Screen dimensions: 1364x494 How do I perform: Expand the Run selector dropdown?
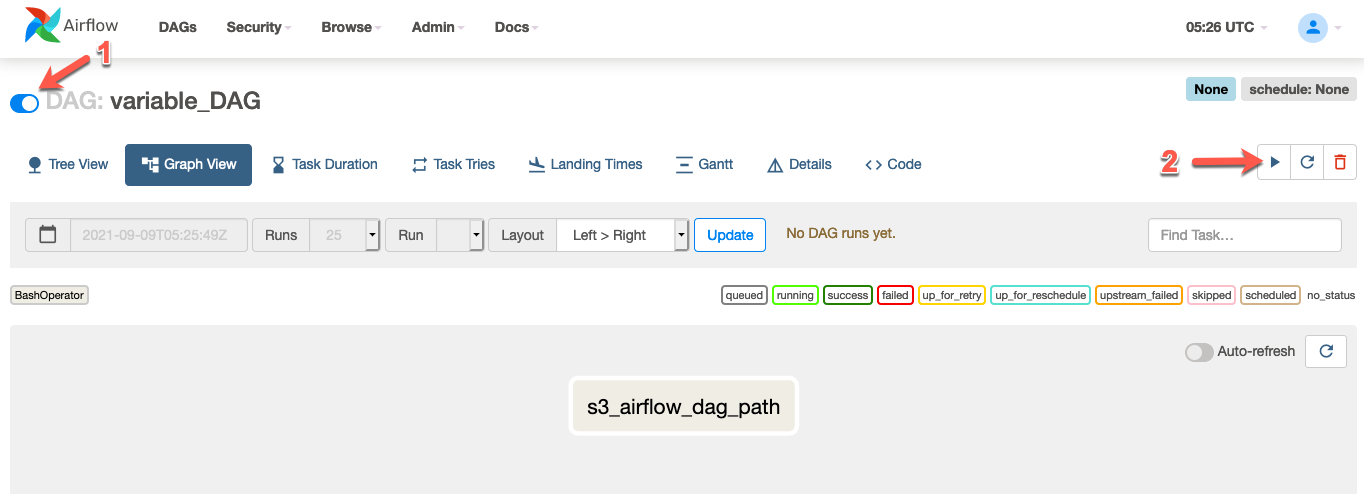coord(460,235)
